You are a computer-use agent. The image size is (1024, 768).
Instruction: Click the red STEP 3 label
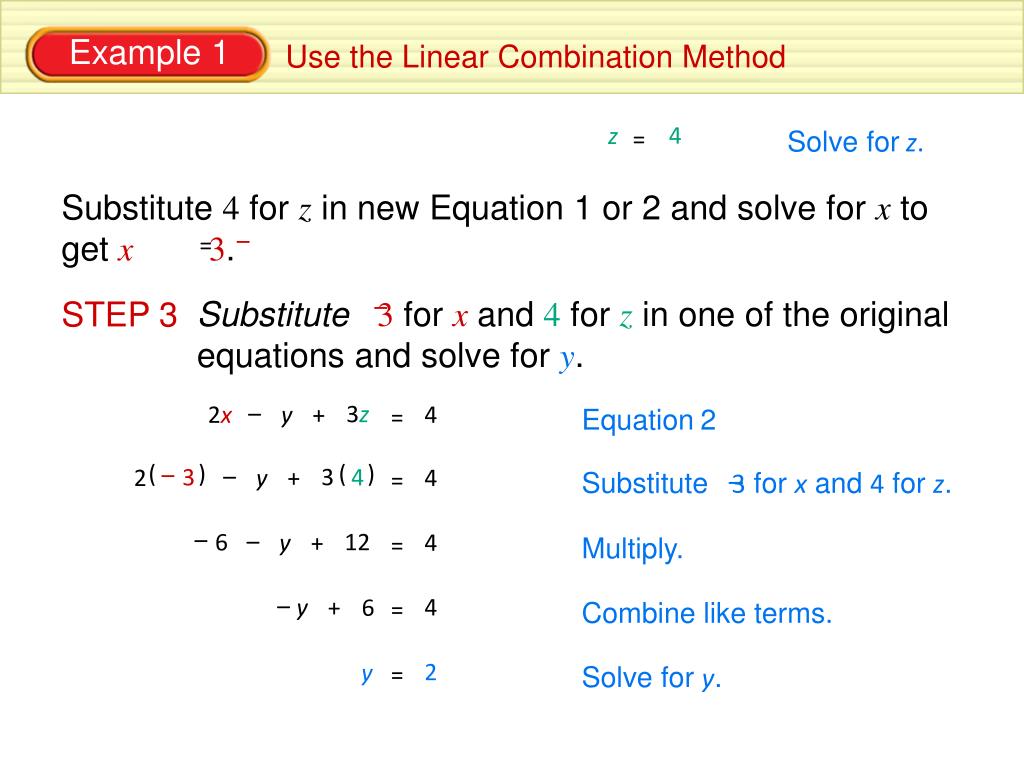pyautogui.click(x=119, y=315)
